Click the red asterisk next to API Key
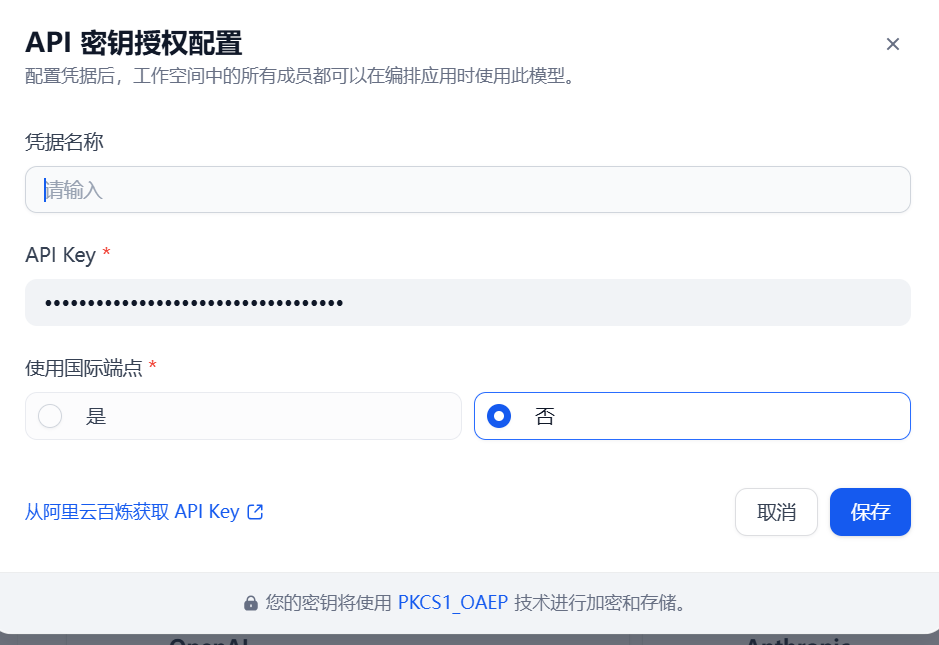939x645 pixels. click(106, 252)
